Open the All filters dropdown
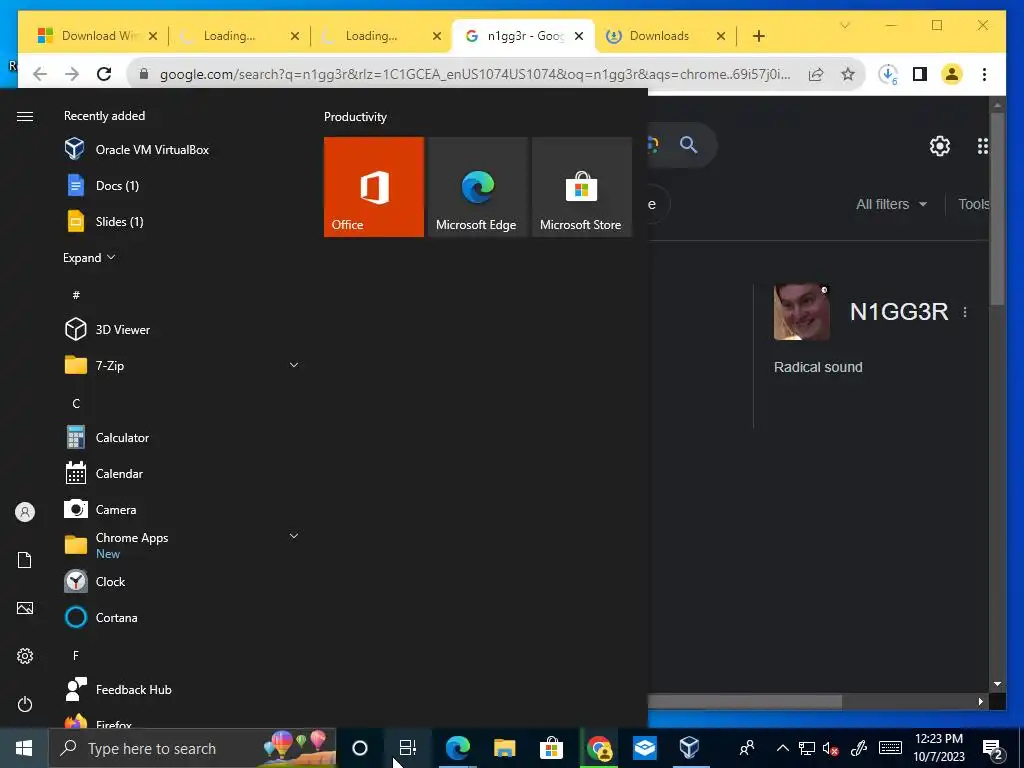Viewport: 1024px width, 768px height. [x=891, y=204]
